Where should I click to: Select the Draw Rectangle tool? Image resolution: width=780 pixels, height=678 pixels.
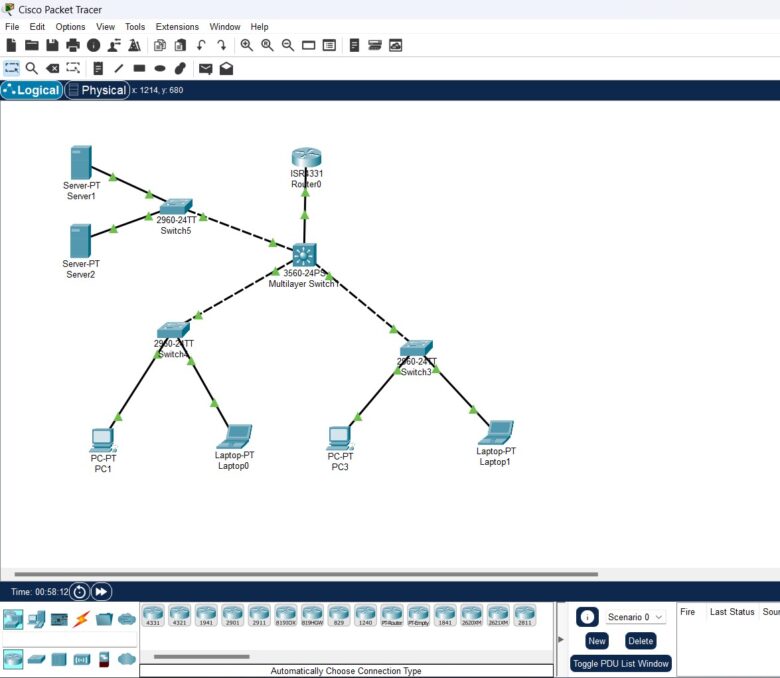[x=139, y=68]
